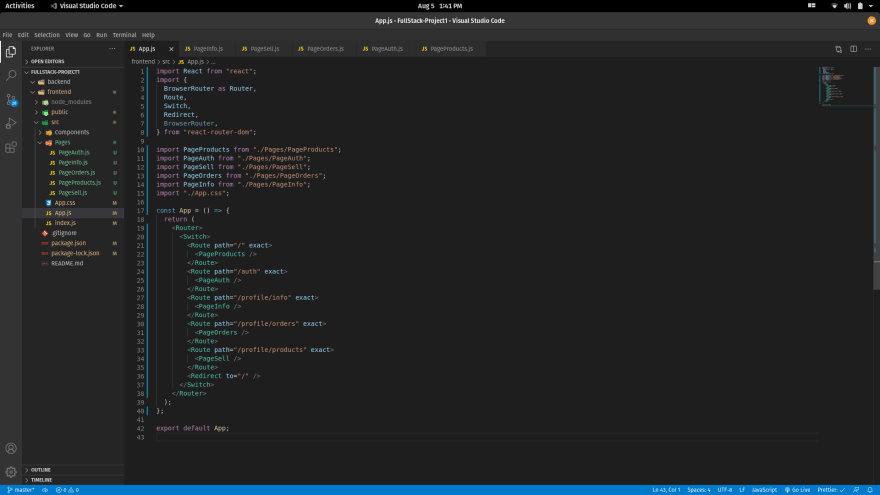Open the Terminal menu
This screenshot has height=495, width=880.
(x=124, y=35)
